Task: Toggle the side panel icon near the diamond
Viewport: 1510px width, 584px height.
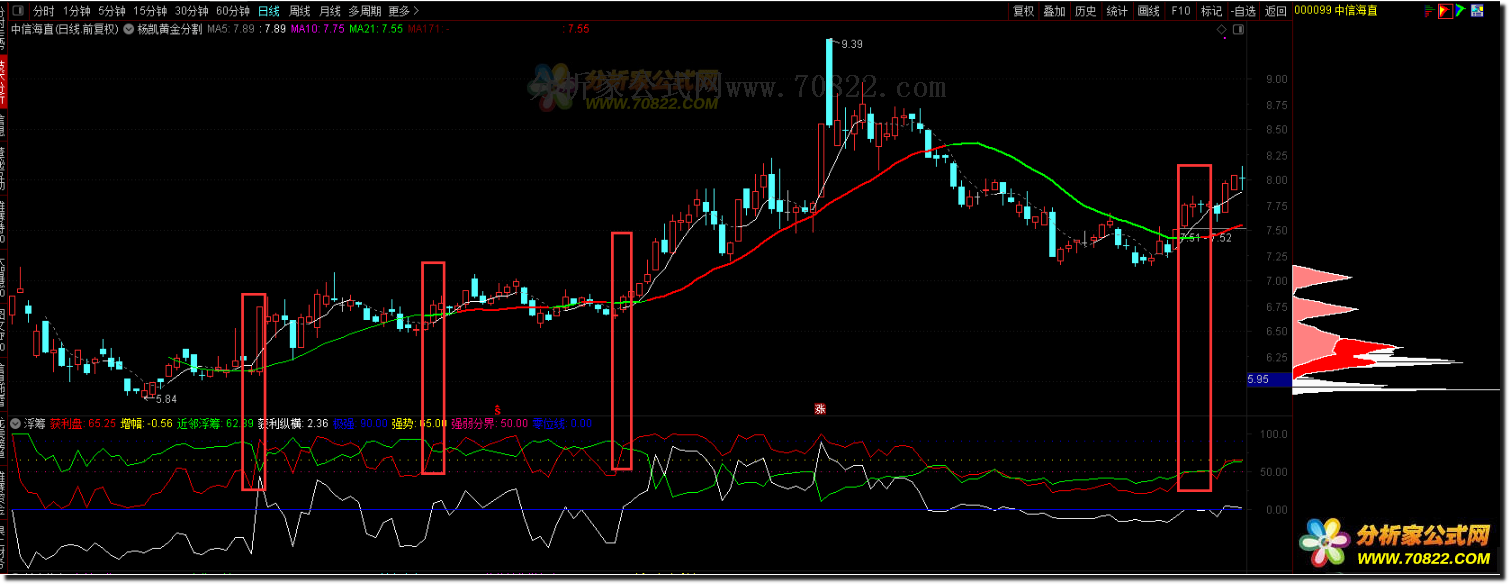Action: point(1239,30)
